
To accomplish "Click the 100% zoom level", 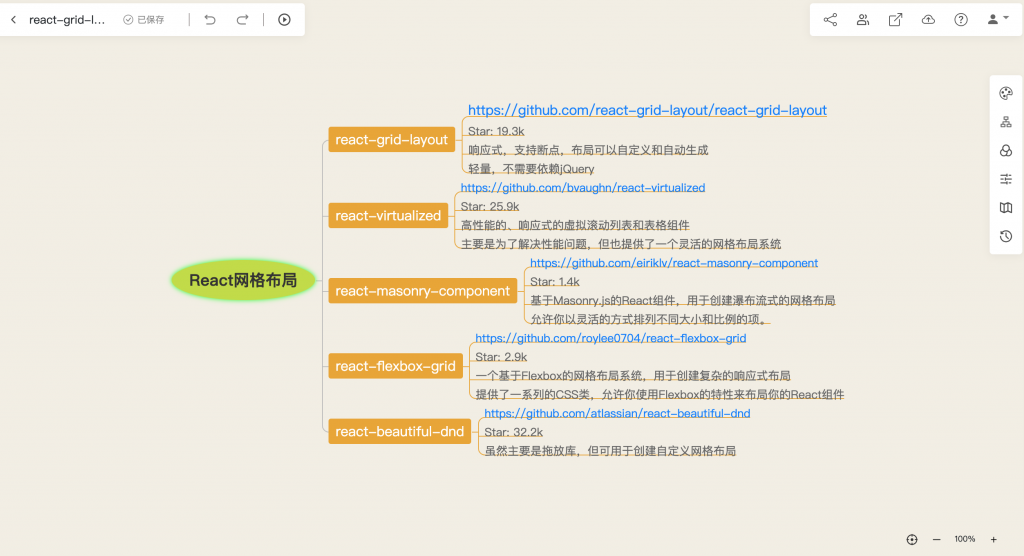I will 965,539.
